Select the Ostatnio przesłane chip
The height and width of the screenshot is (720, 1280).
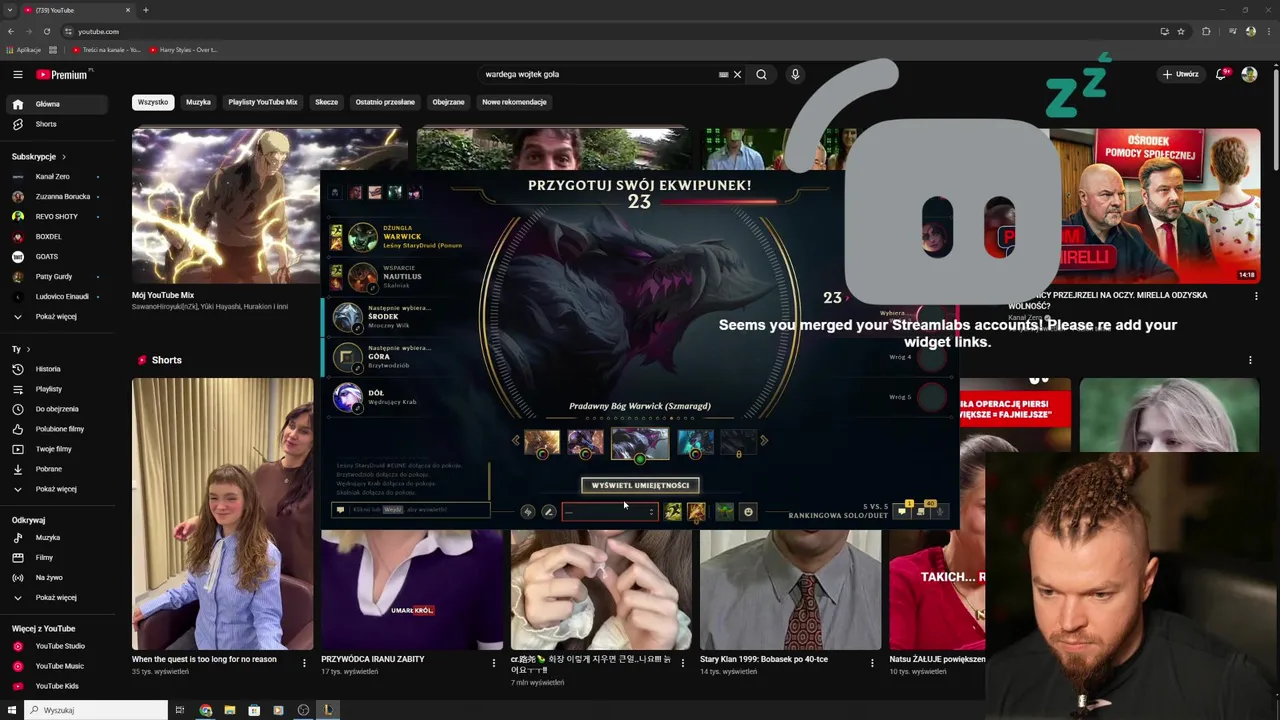point(385,102)
